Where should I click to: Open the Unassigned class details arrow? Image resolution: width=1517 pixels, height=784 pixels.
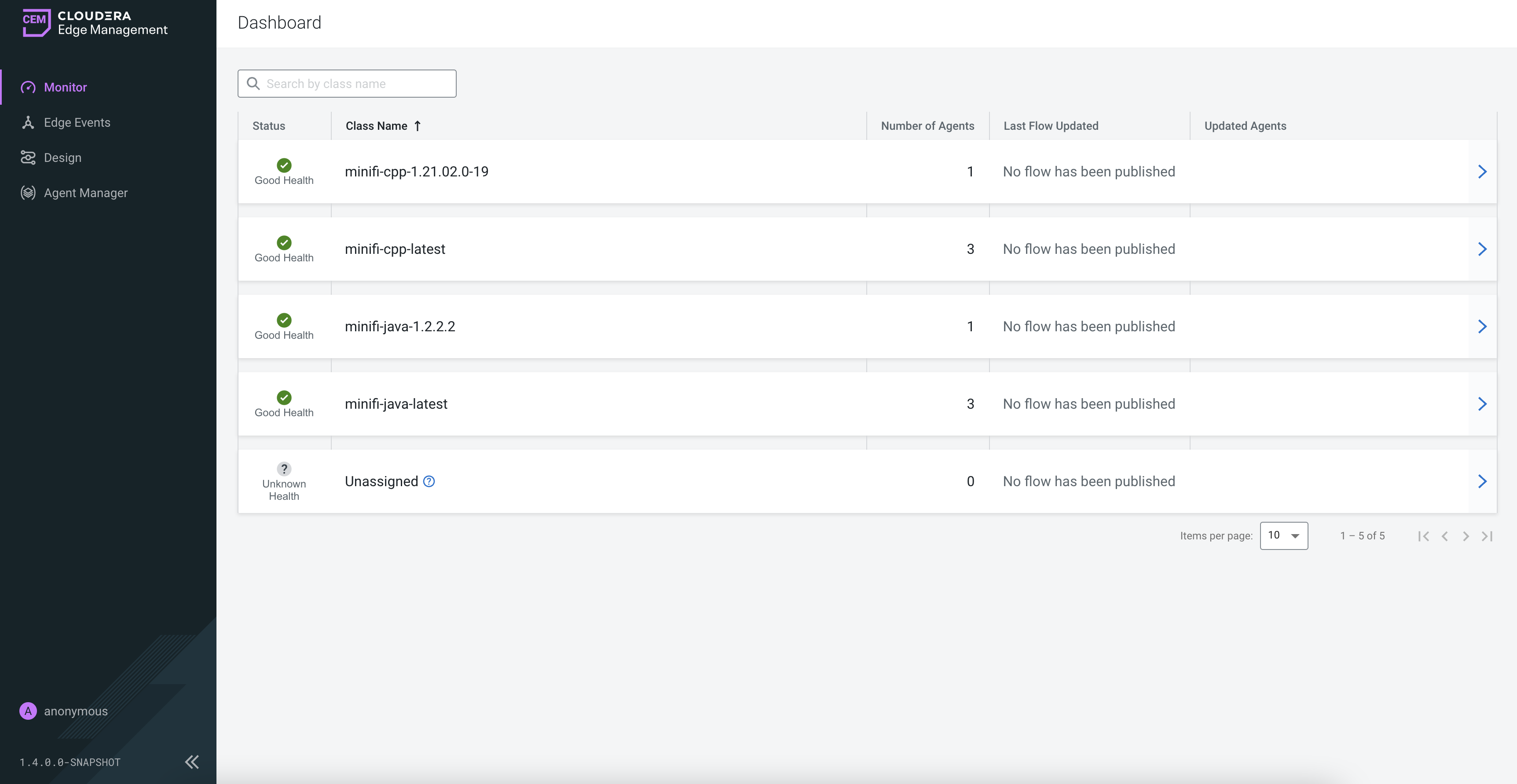pyautogui.click(x=1482, y=481)
